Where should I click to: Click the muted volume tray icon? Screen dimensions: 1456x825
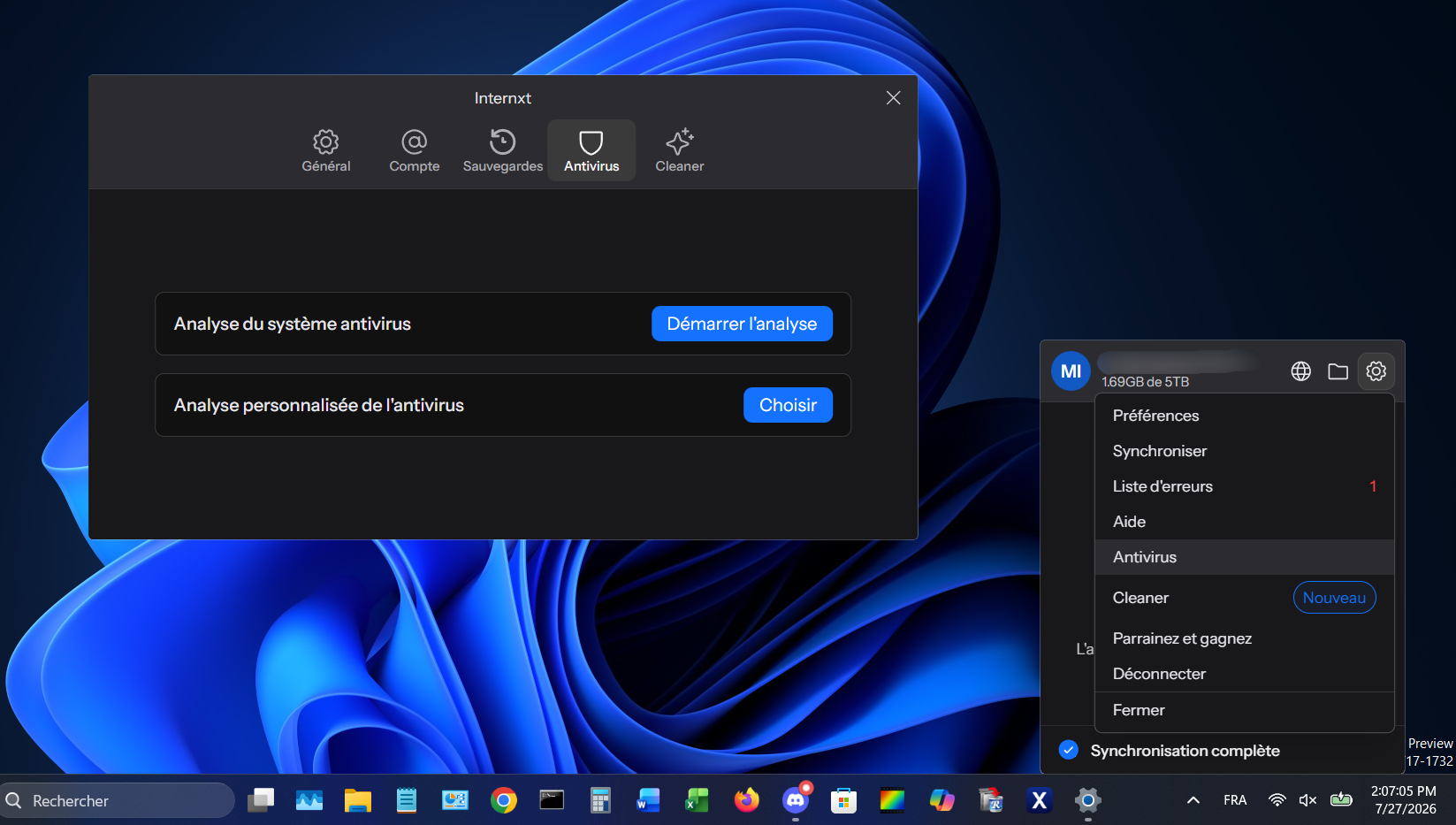pyautogui.click(x=1308, y=800)
